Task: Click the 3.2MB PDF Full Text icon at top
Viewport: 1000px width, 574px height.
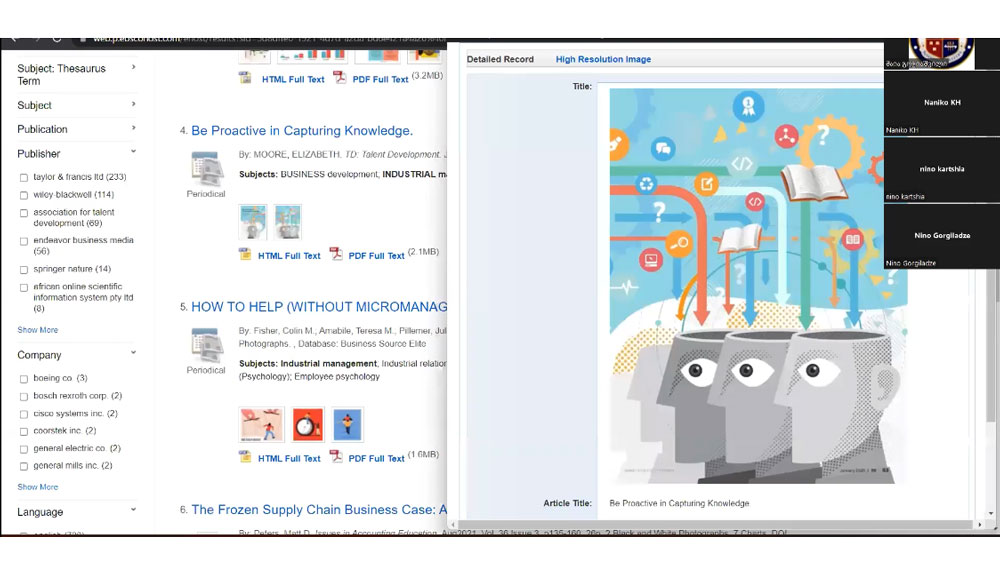Action: 340,78
